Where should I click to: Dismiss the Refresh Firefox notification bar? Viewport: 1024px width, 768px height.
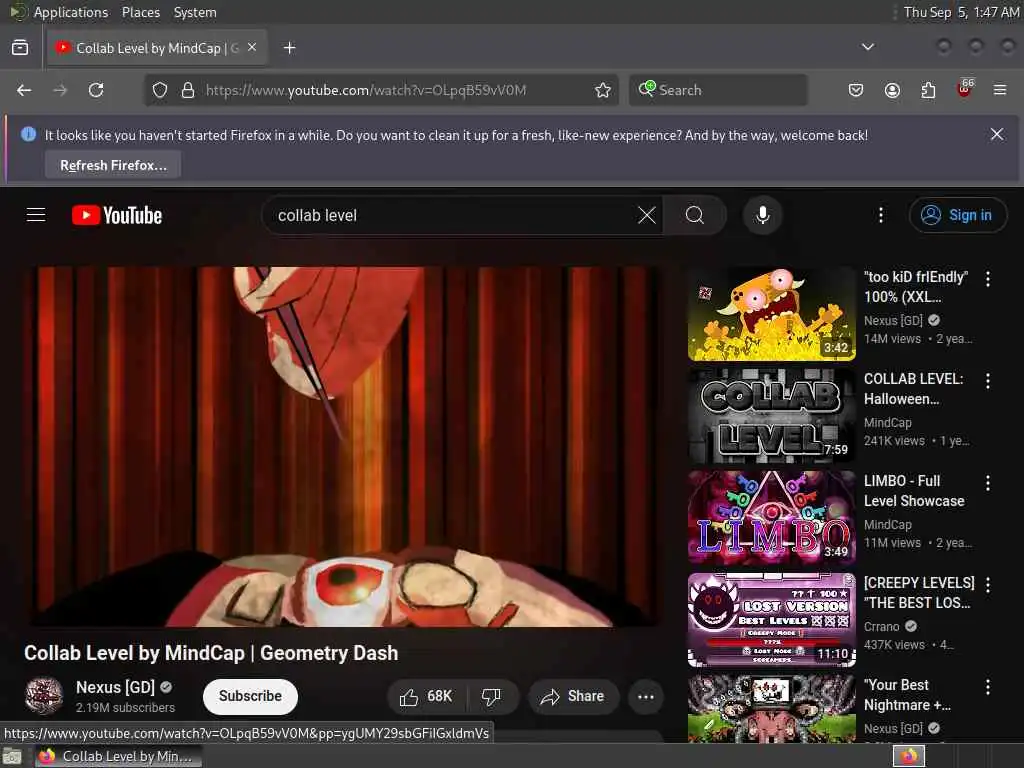pyautogui.click(x=997, y=135)
